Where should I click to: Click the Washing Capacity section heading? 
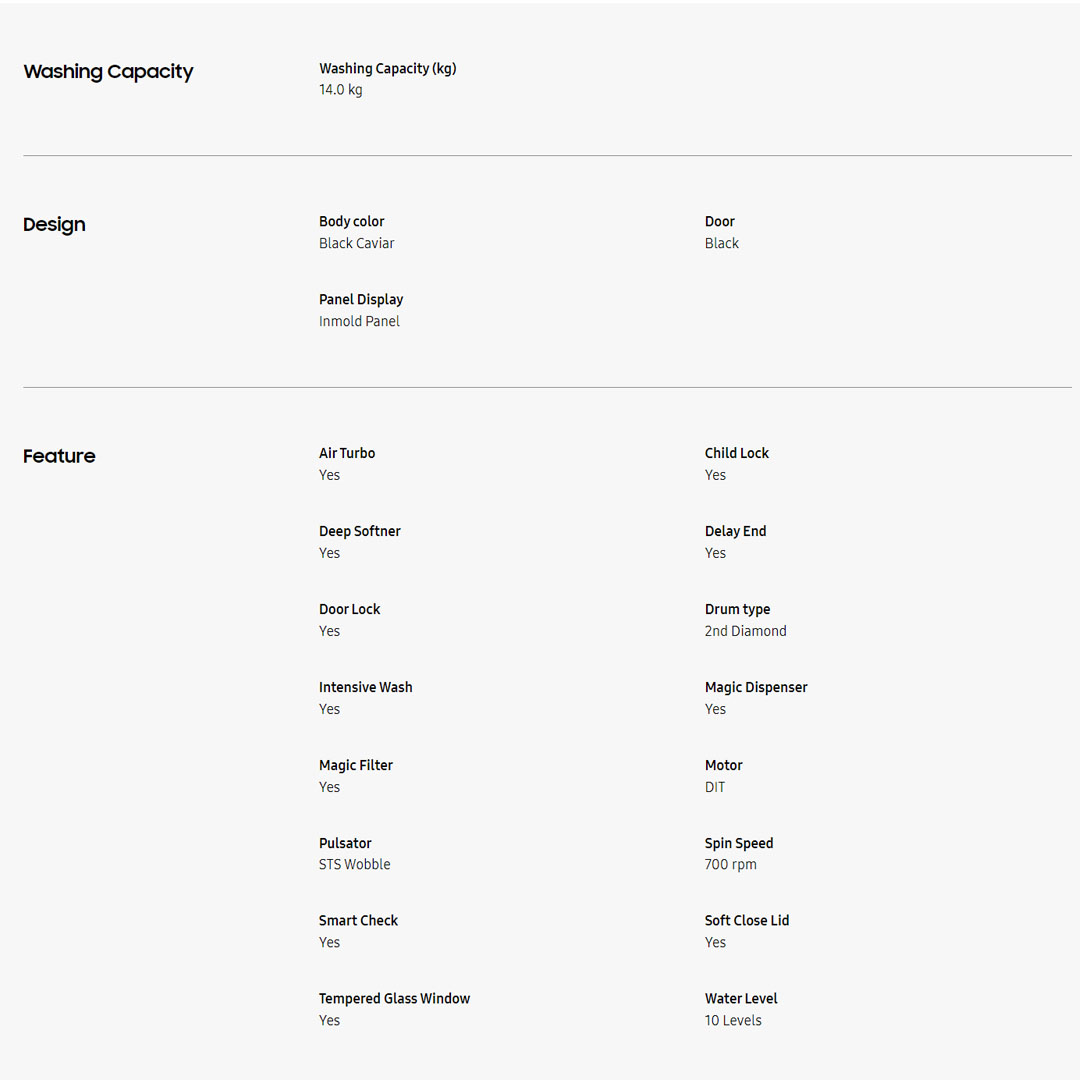click(108, 72)
